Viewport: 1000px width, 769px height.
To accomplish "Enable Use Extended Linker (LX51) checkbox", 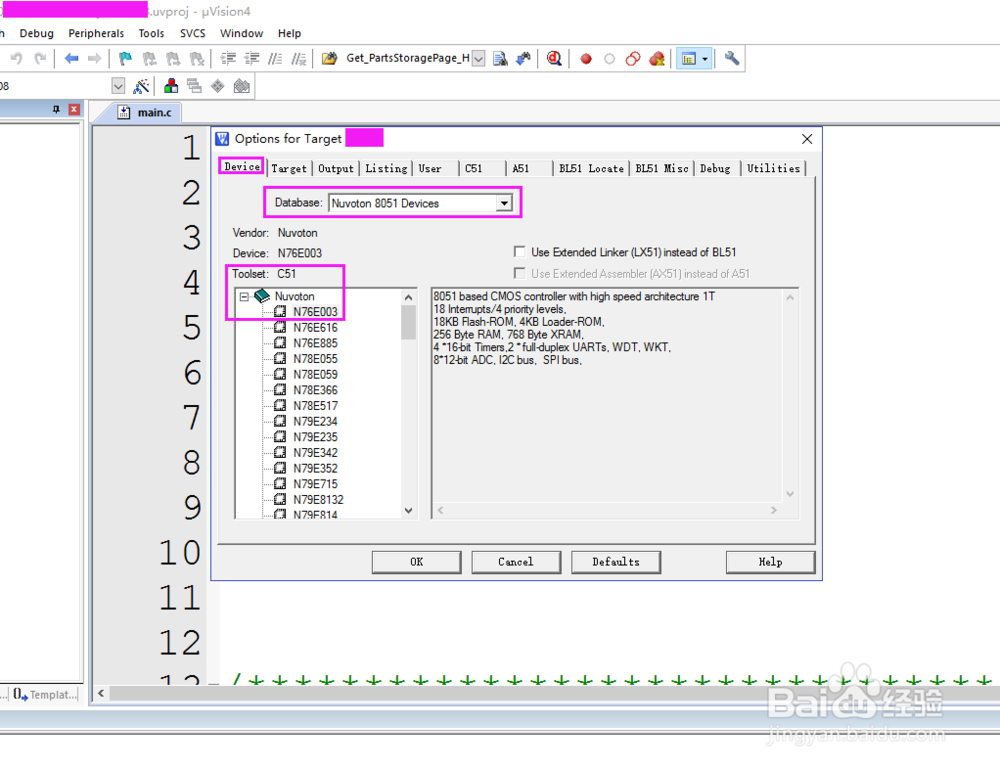I will (520, 252).
